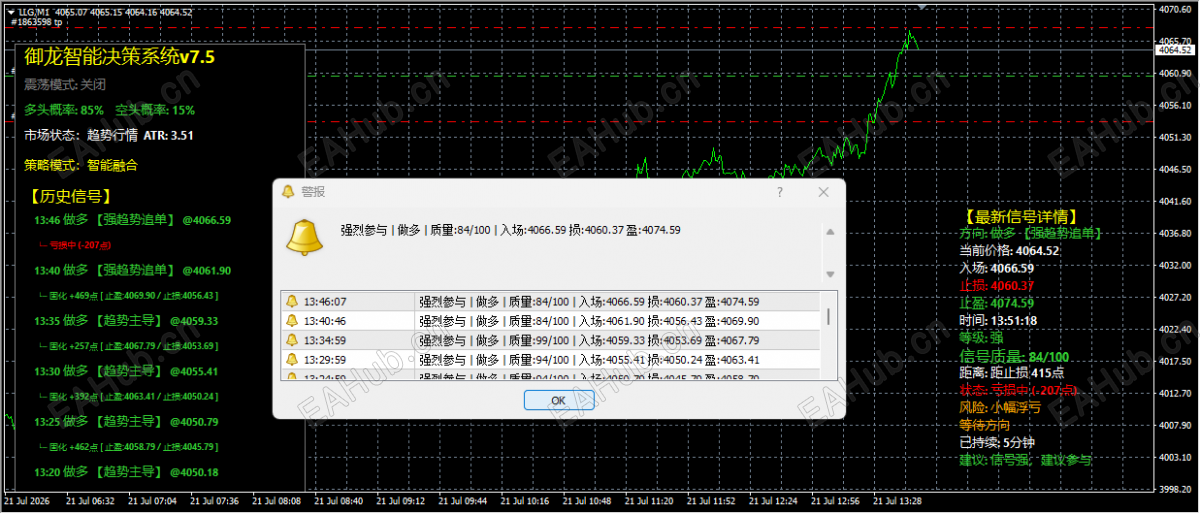Click the 震荡模式: 关闭 line
Viewport: 1200px width, 514px height.
65,85
